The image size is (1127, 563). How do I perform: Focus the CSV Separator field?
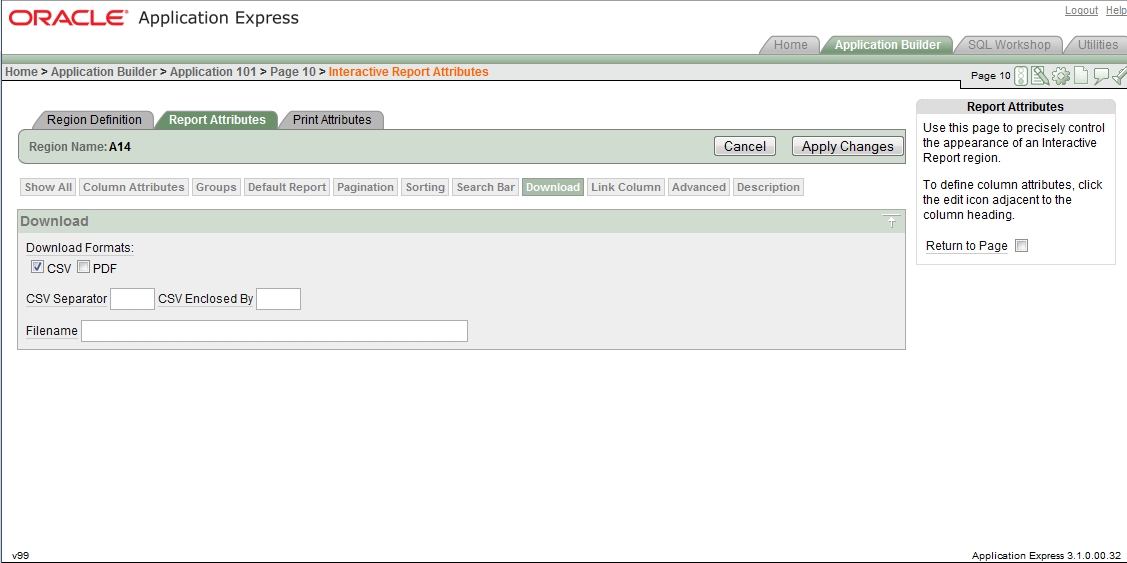(x=132, y=299)
